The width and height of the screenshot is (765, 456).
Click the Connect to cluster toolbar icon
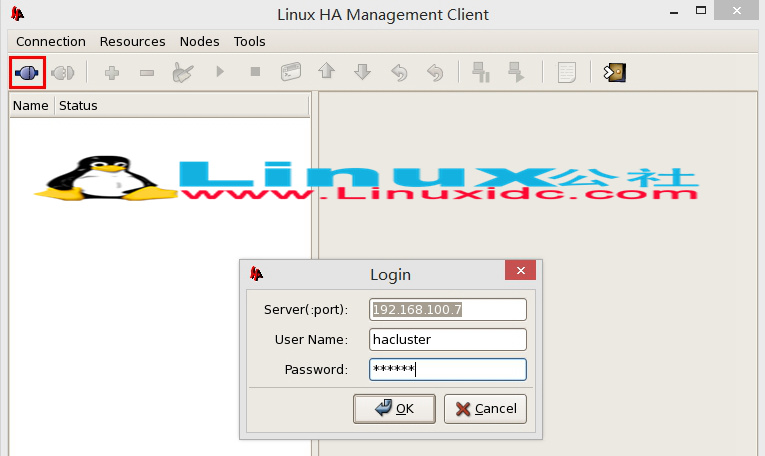point(27,72)
